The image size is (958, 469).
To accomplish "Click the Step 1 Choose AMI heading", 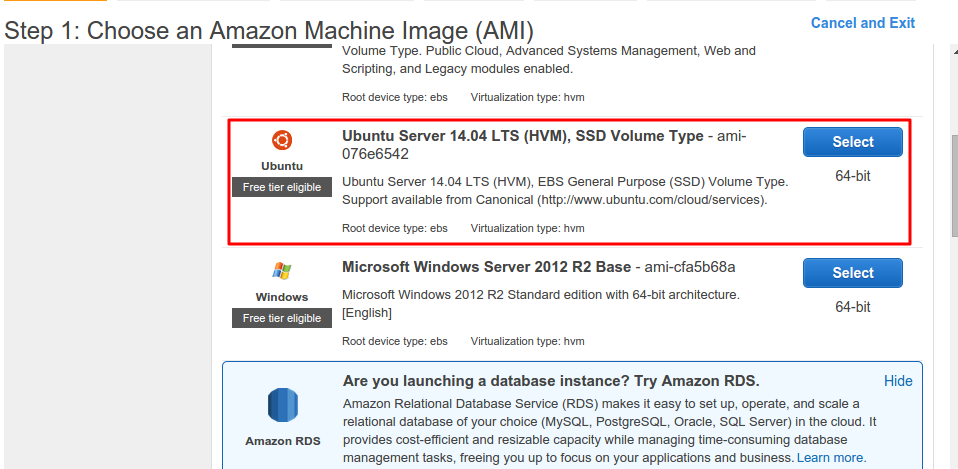I will point(269,30).
